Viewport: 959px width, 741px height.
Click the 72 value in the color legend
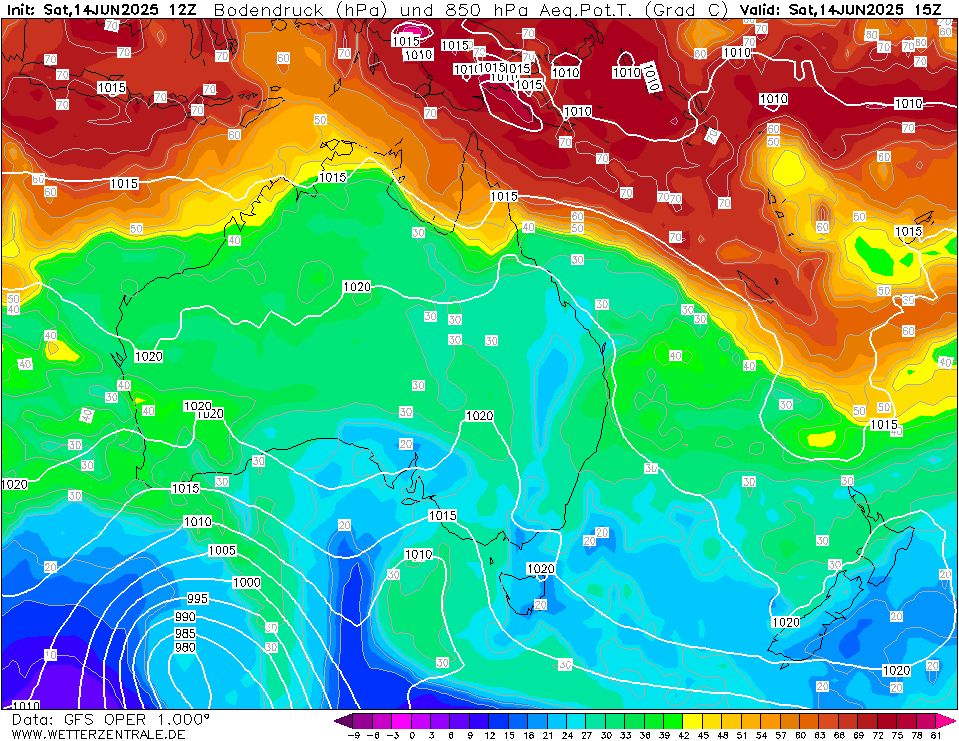(878, 735)
